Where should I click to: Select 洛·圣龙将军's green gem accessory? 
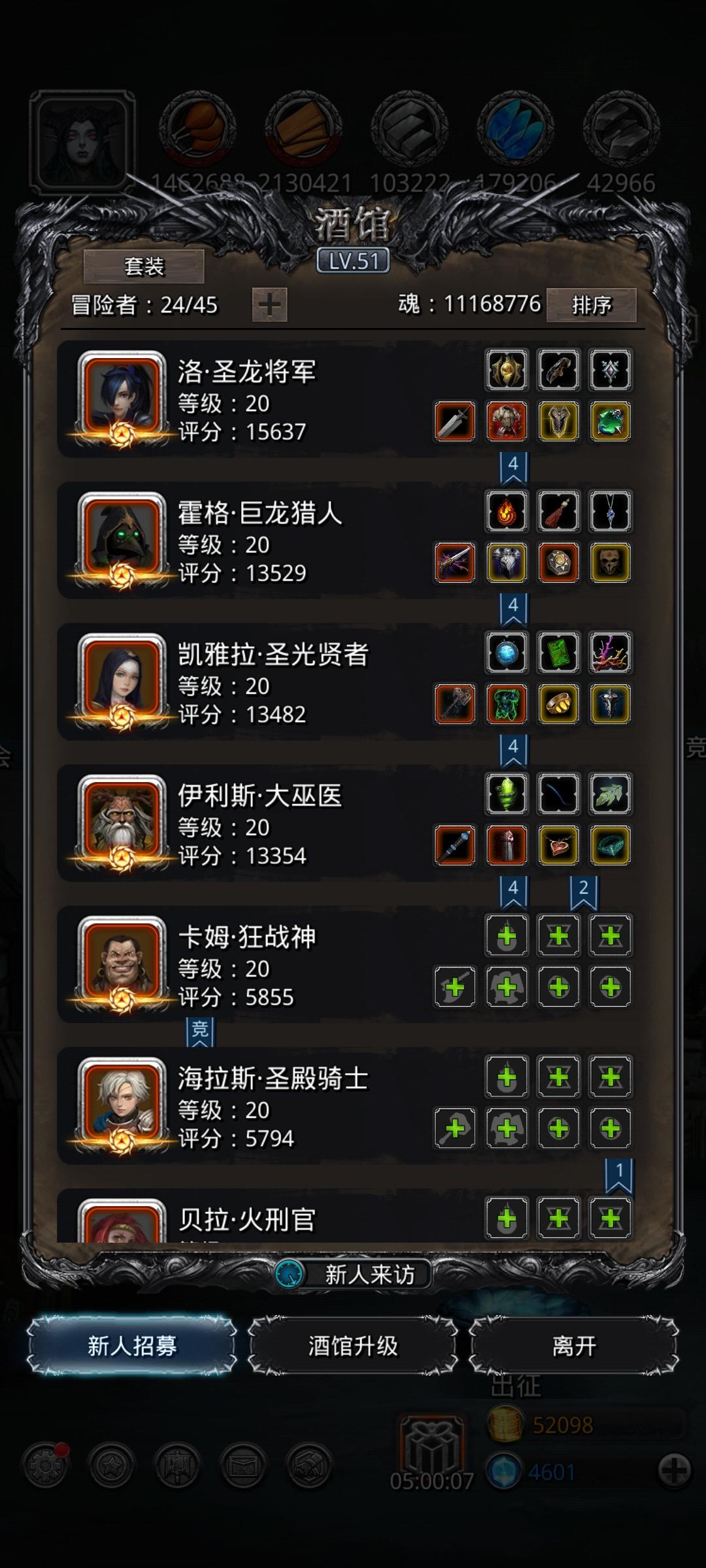[x=611, y=421]
